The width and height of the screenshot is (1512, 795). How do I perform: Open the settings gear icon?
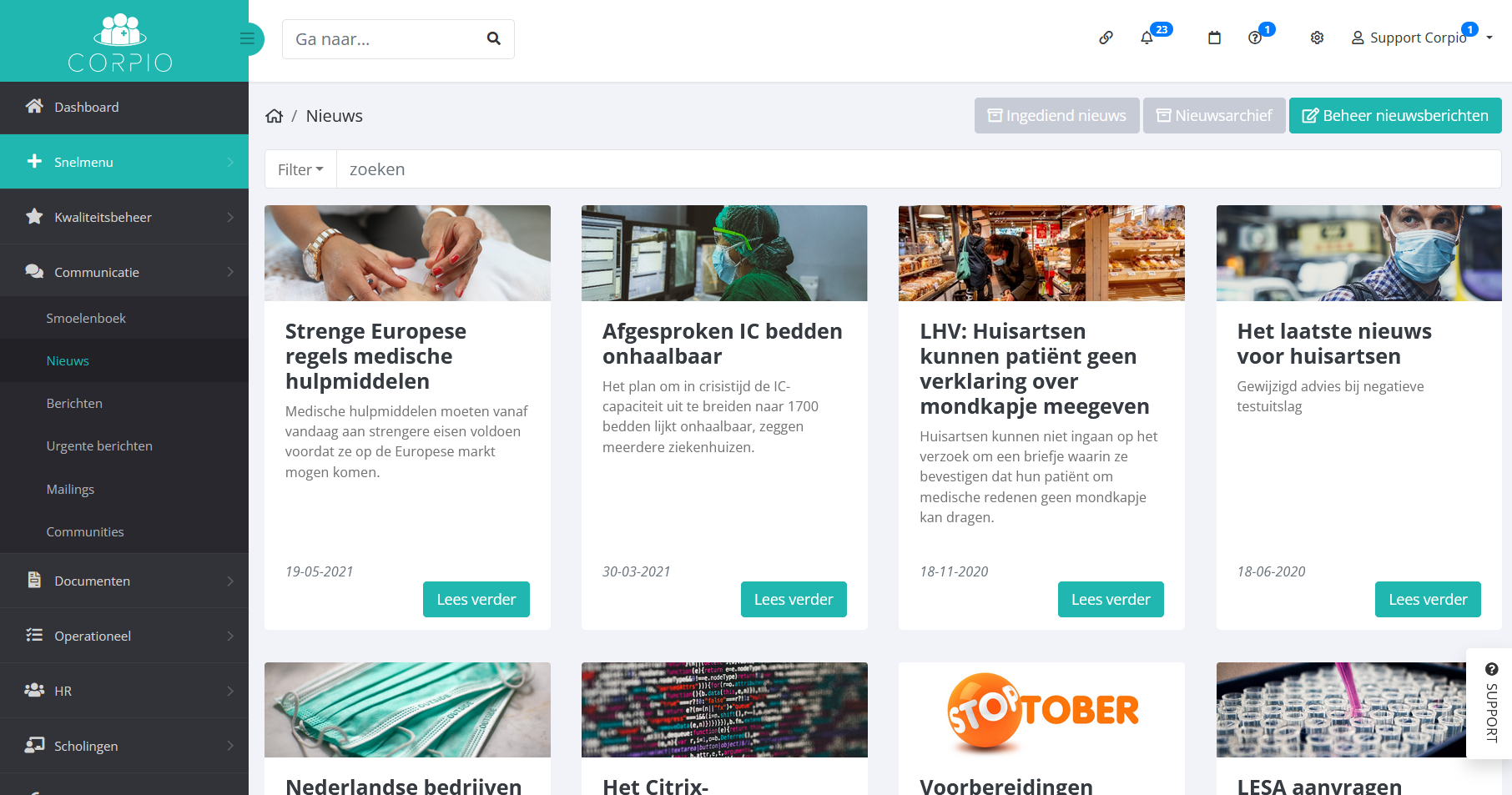[x=1317, y=38]
